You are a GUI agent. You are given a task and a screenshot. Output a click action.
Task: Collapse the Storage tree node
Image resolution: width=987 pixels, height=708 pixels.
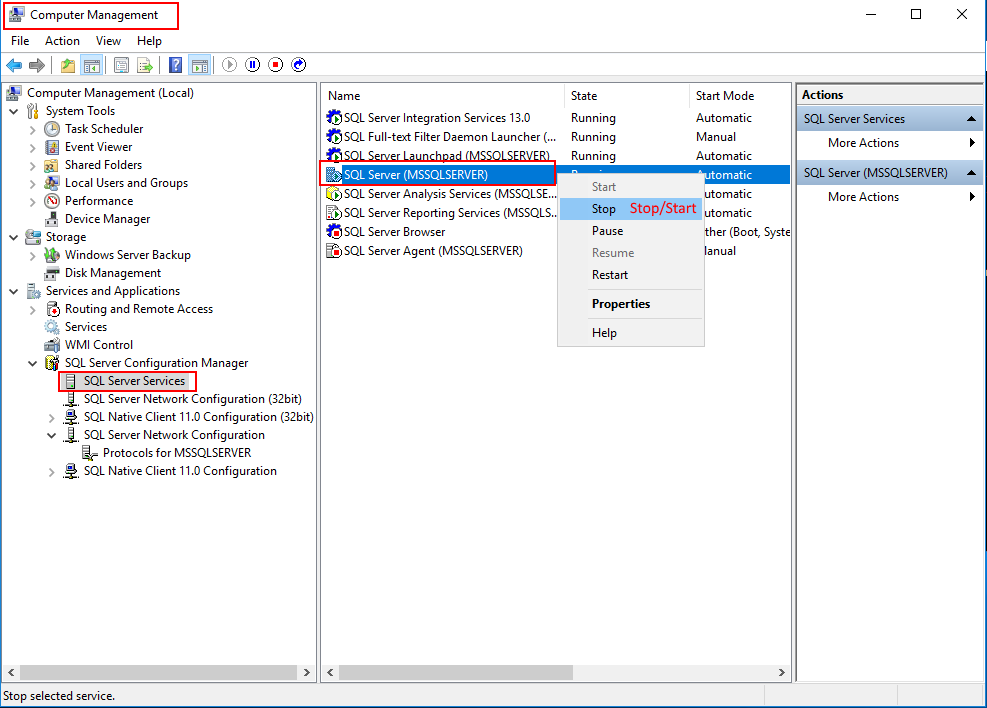click(14, 237)
